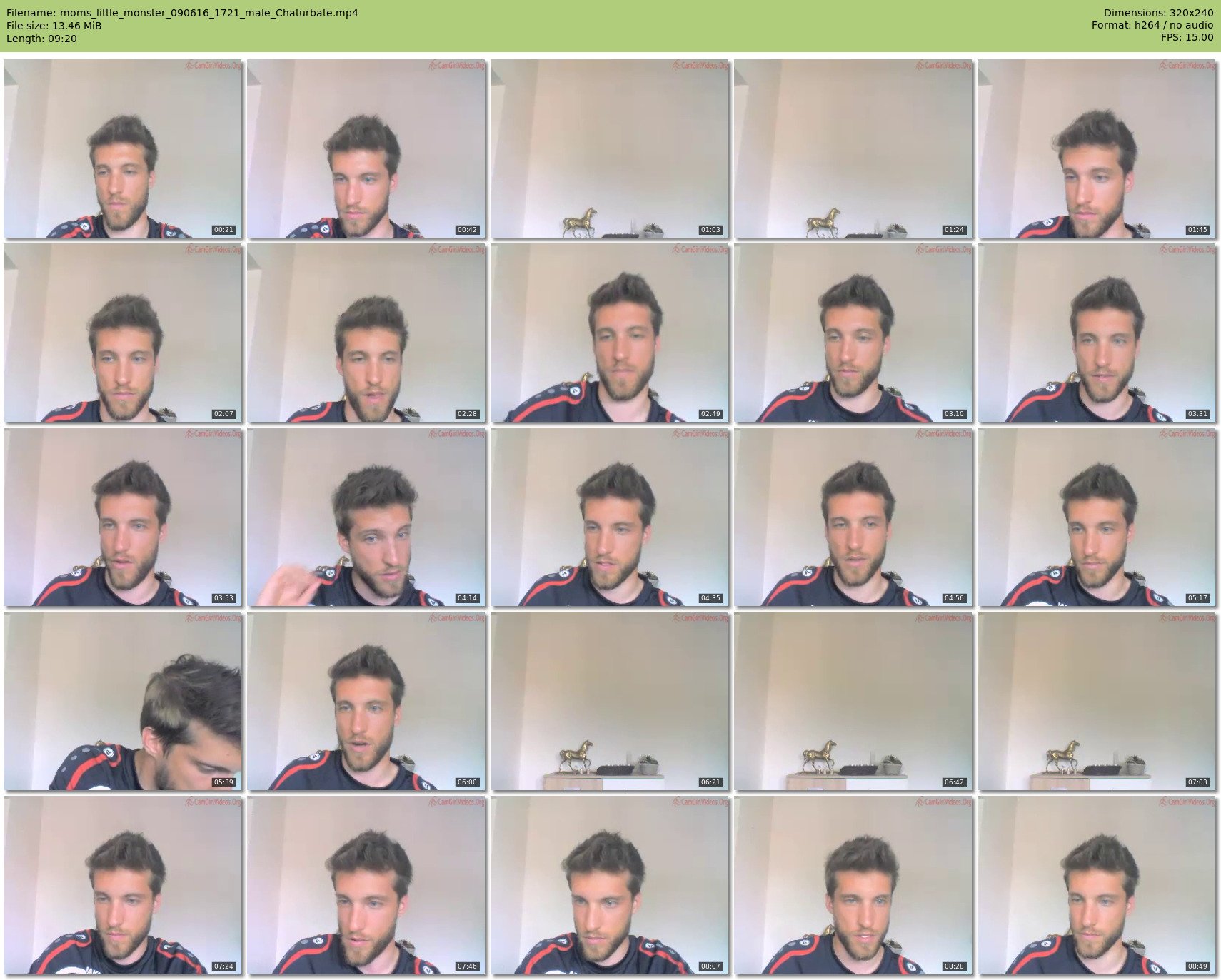Viewport: 1221px width, 980px height.
Task: Open the frame at 04:56
Action: (853, 517)
